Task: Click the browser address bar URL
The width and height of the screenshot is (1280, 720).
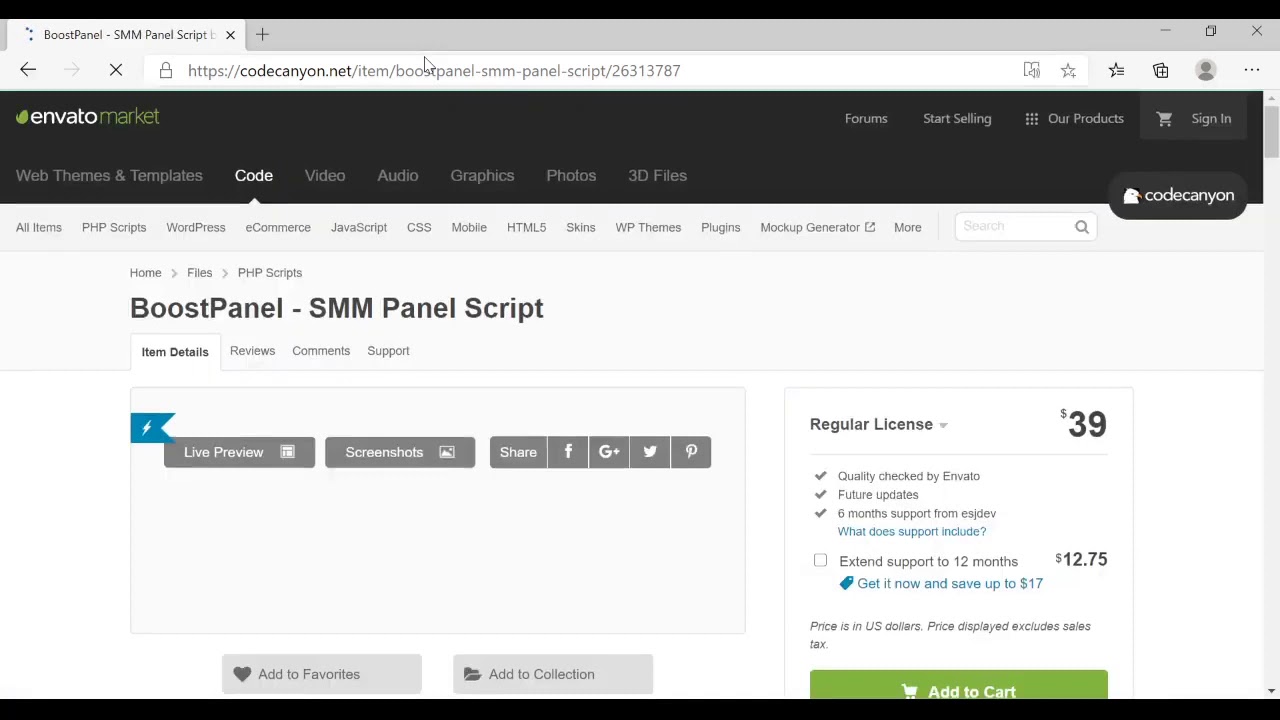Action: click(x=434, y=70)
